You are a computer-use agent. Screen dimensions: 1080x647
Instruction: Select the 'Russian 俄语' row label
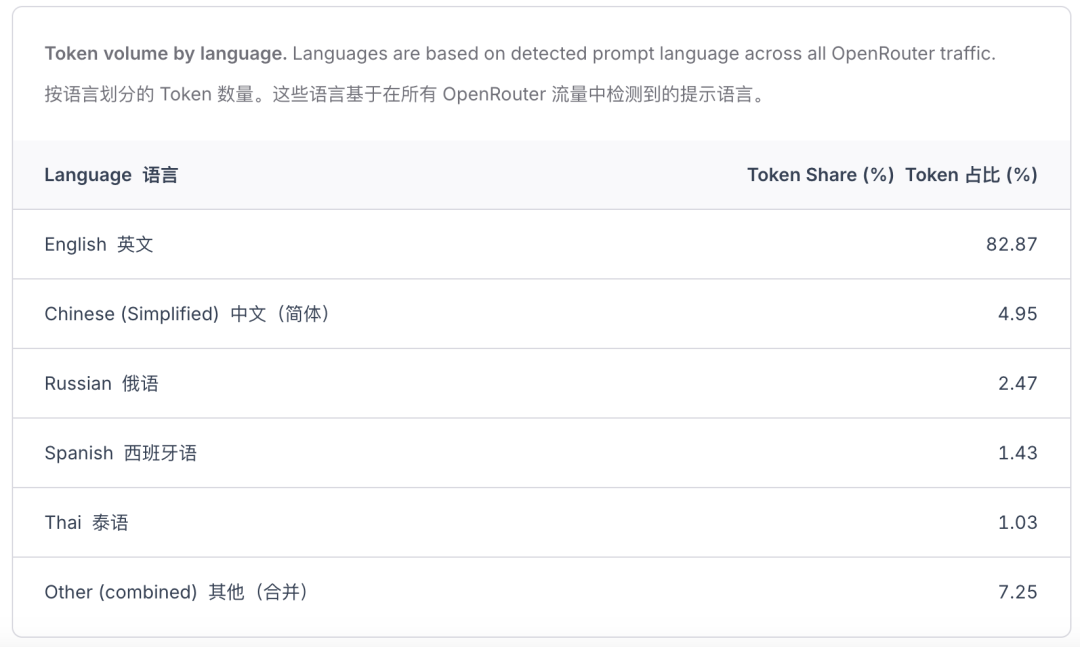click(x=101, y=384)
